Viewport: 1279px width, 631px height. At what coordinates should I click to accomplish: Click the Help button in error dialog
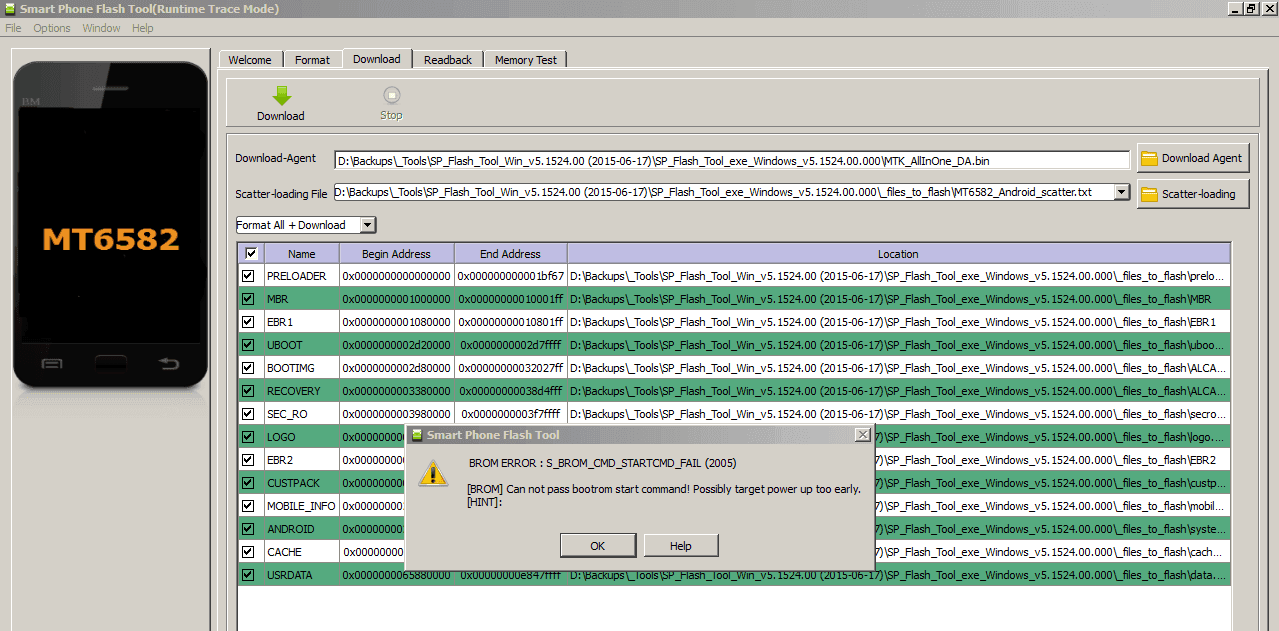coord(681,546)
